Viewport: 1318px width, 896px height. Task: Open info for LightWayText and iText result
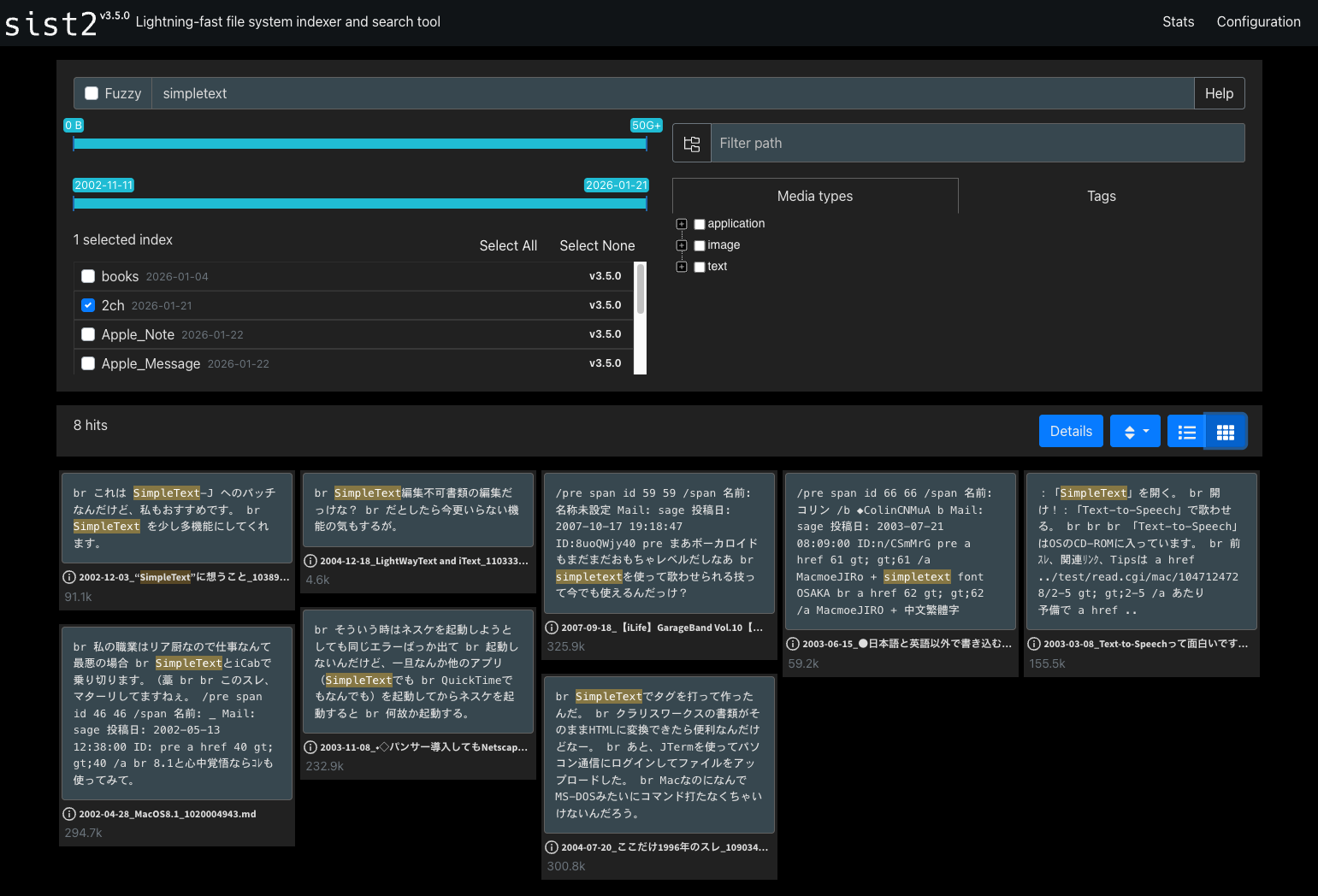(311, 561)
